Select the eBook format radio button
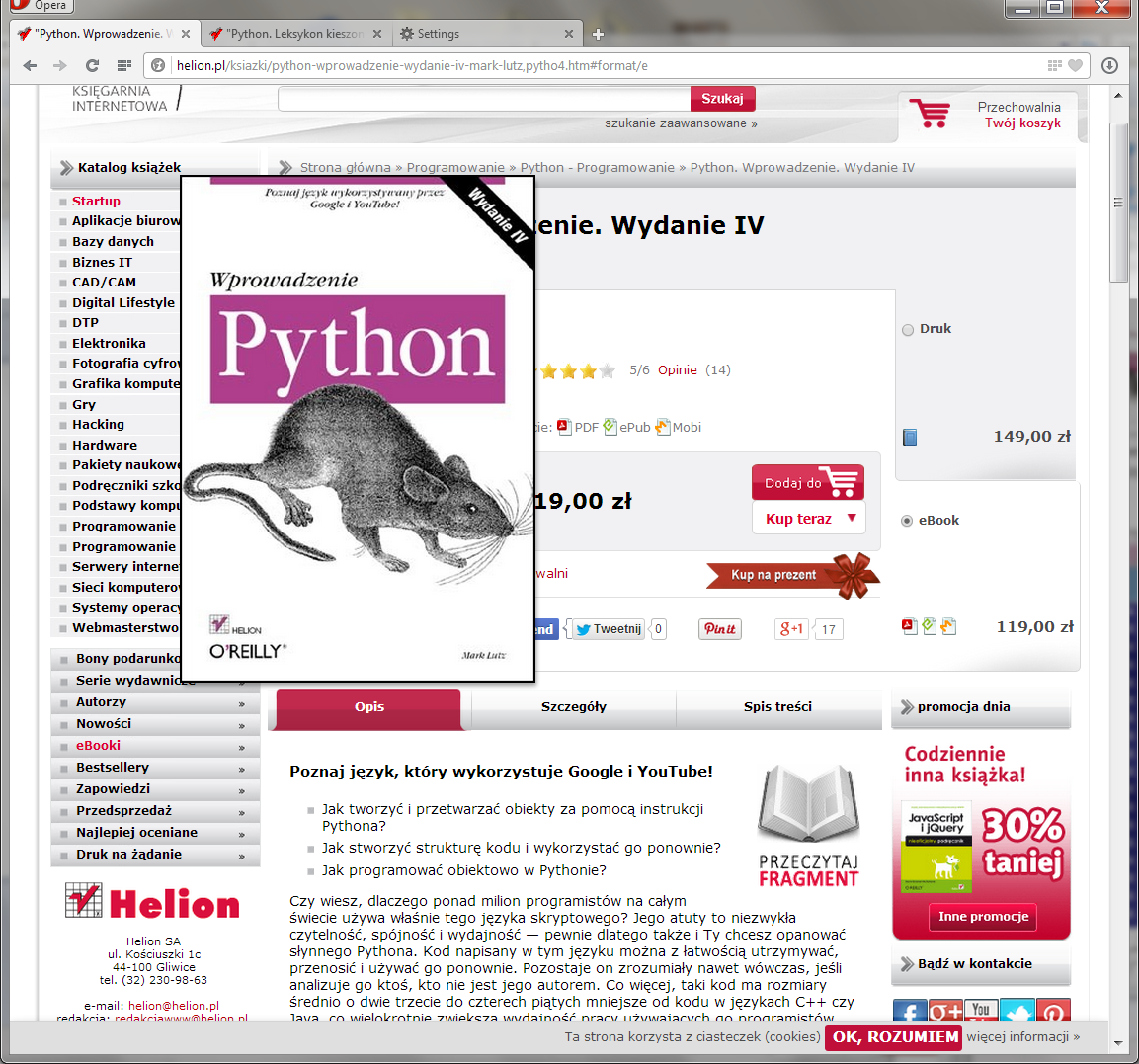 (907, 521)
